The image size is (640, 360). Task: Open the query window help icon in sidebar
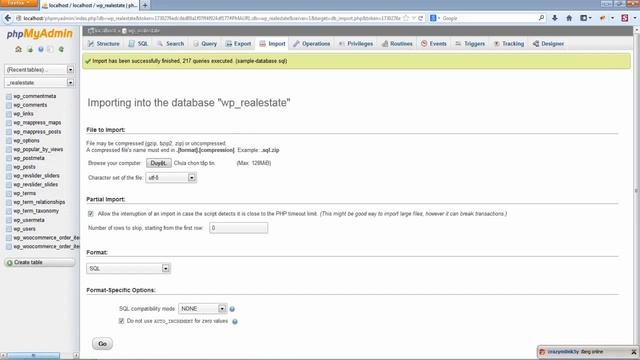coord(40,49)
